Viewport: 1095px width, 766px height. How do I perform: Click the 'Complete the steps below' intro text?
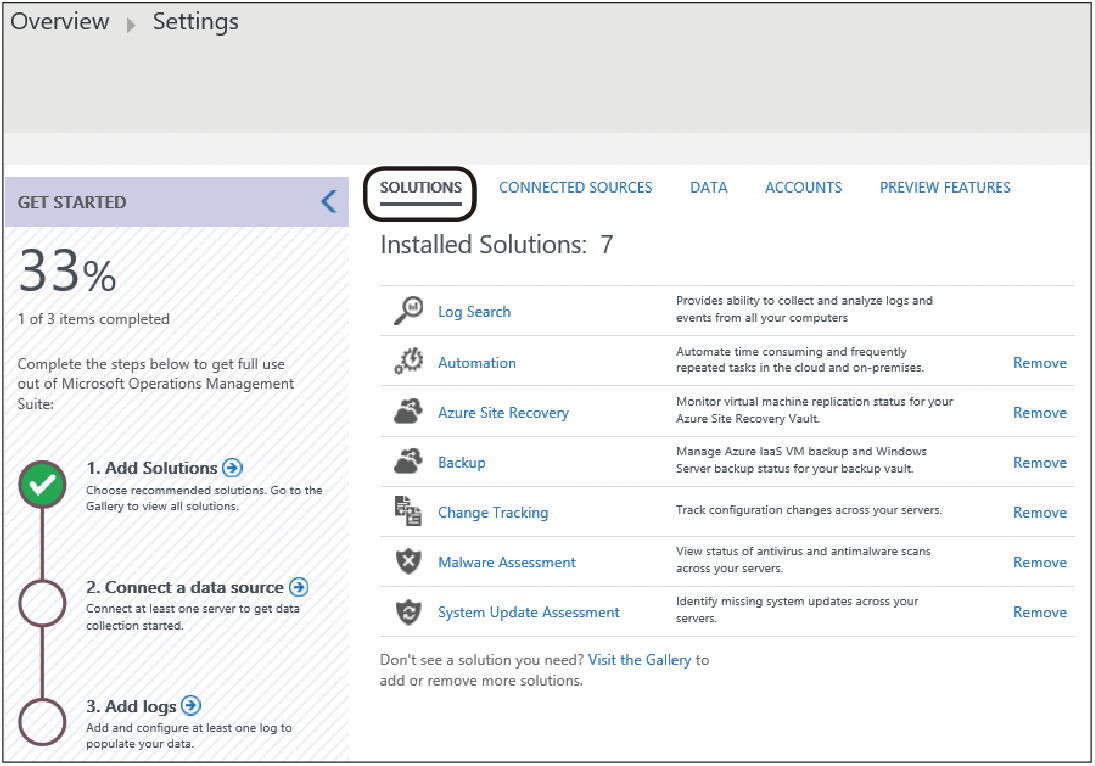pyautogui.click(x=156, y=383)
